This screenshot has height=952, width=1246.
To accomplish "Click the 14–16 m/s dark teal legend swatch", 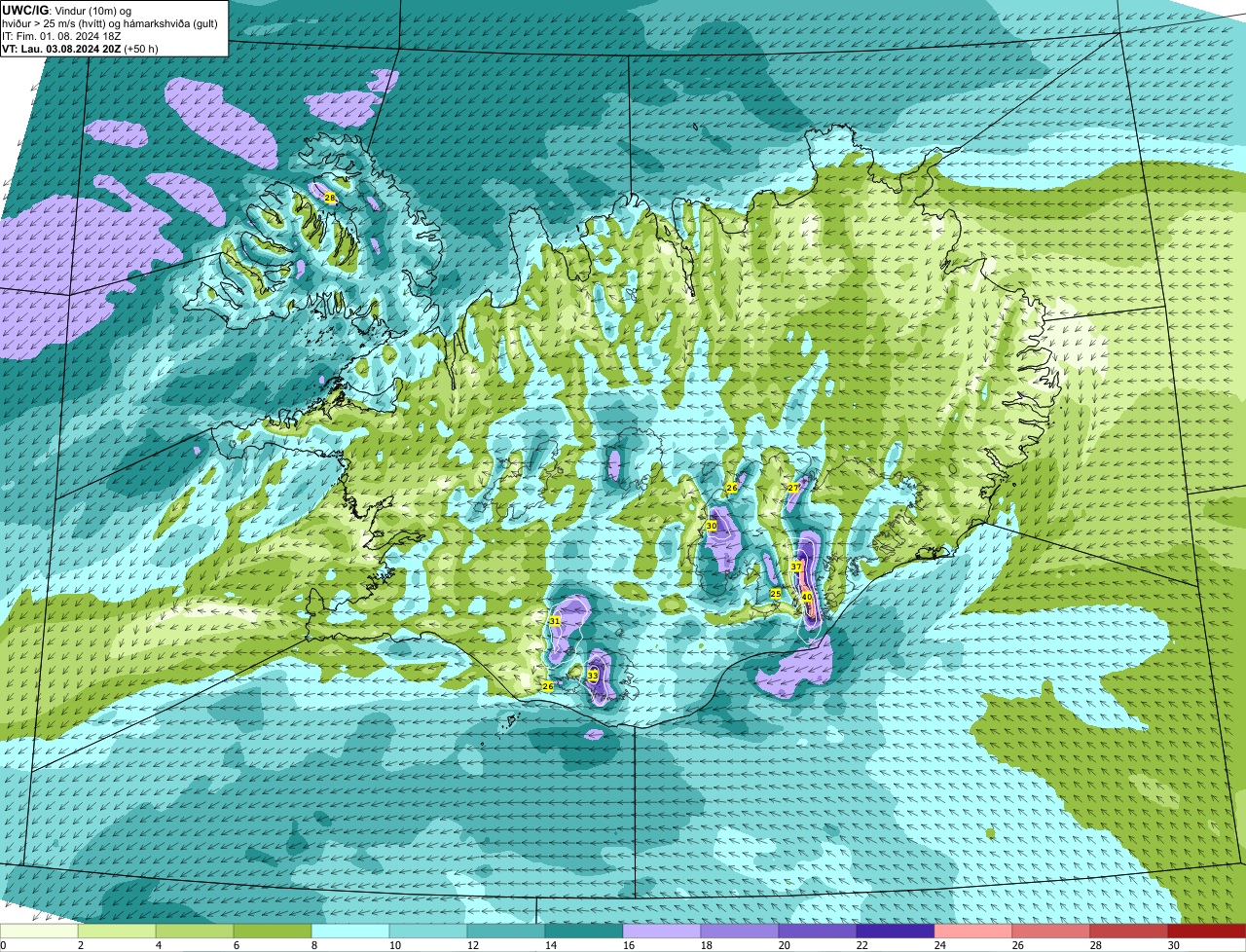I will 584,932.
